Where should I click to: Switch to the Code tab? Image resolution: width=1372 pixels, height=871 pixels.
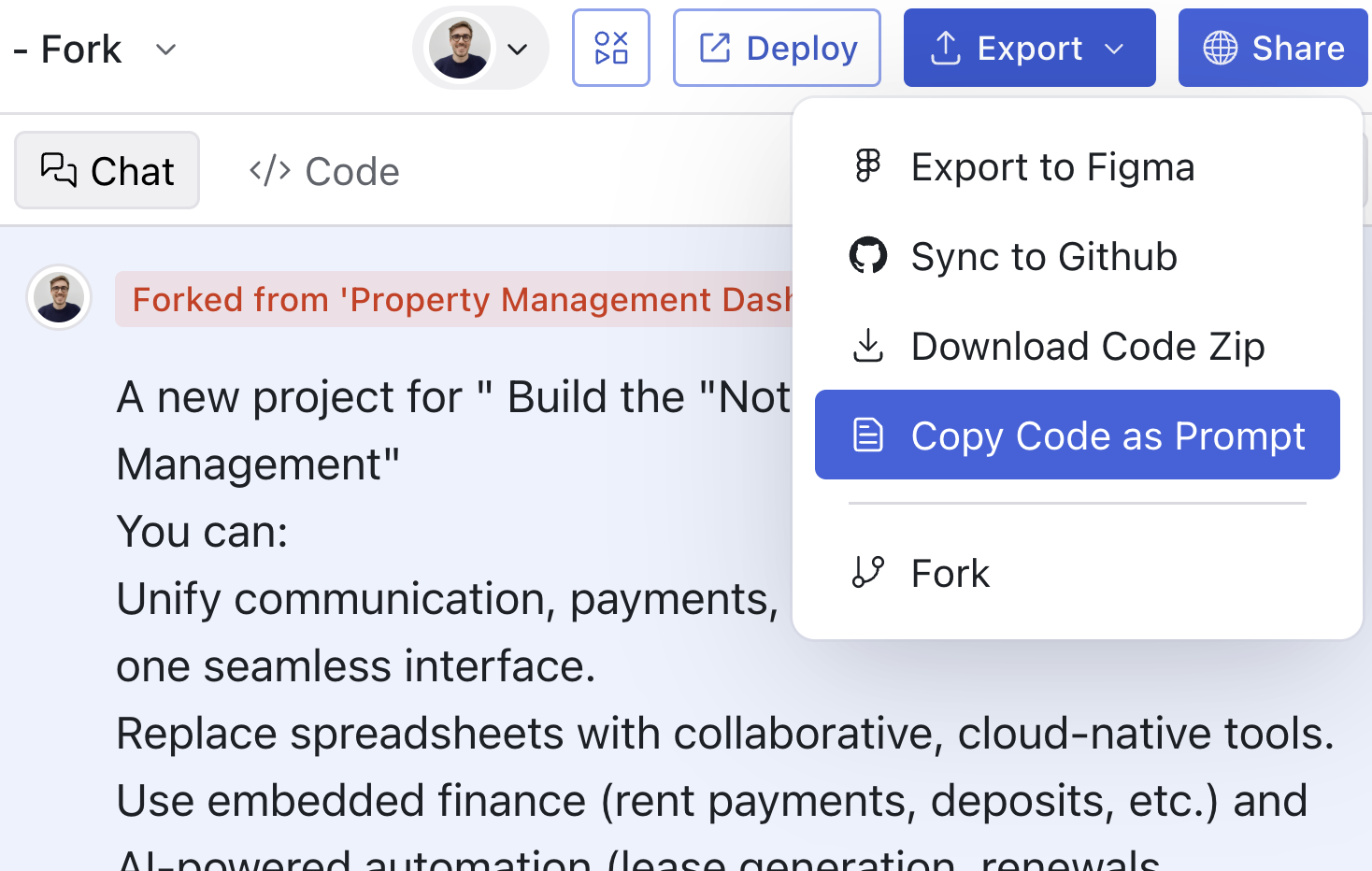pos(324,171)
